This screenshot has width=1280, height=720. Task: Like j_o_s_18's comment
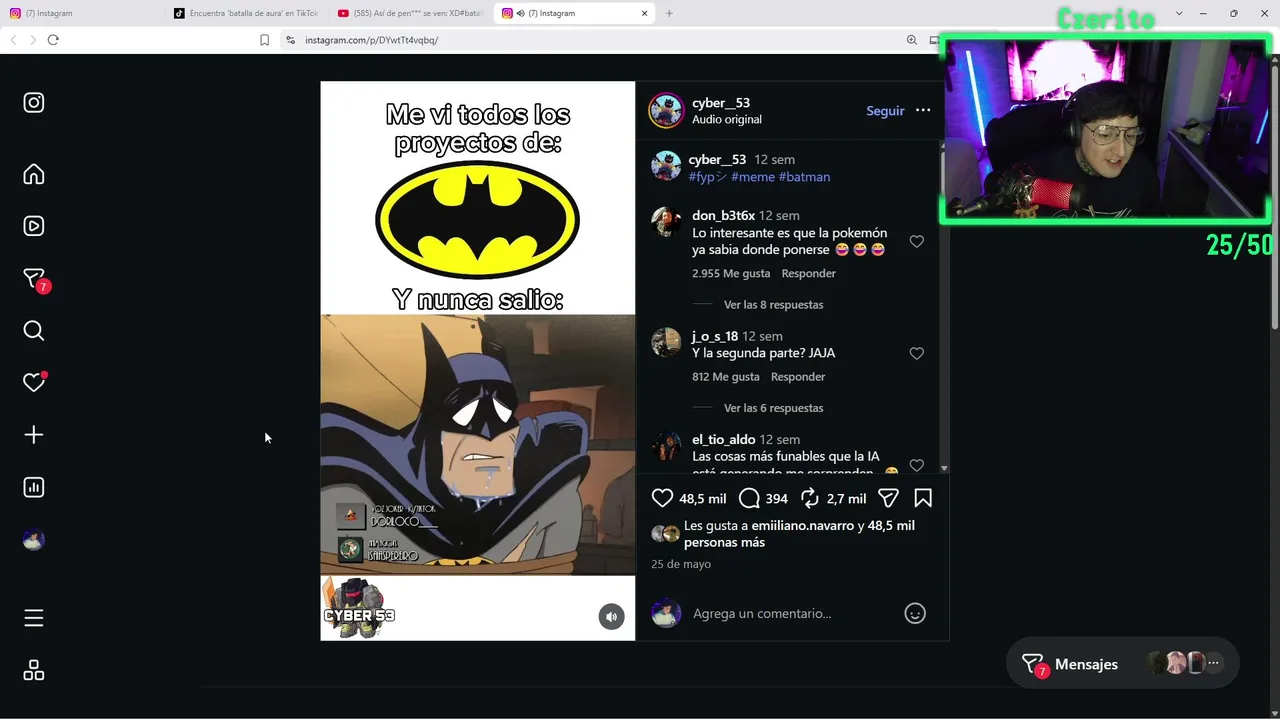pyautogui.click(x=917, y=354)
